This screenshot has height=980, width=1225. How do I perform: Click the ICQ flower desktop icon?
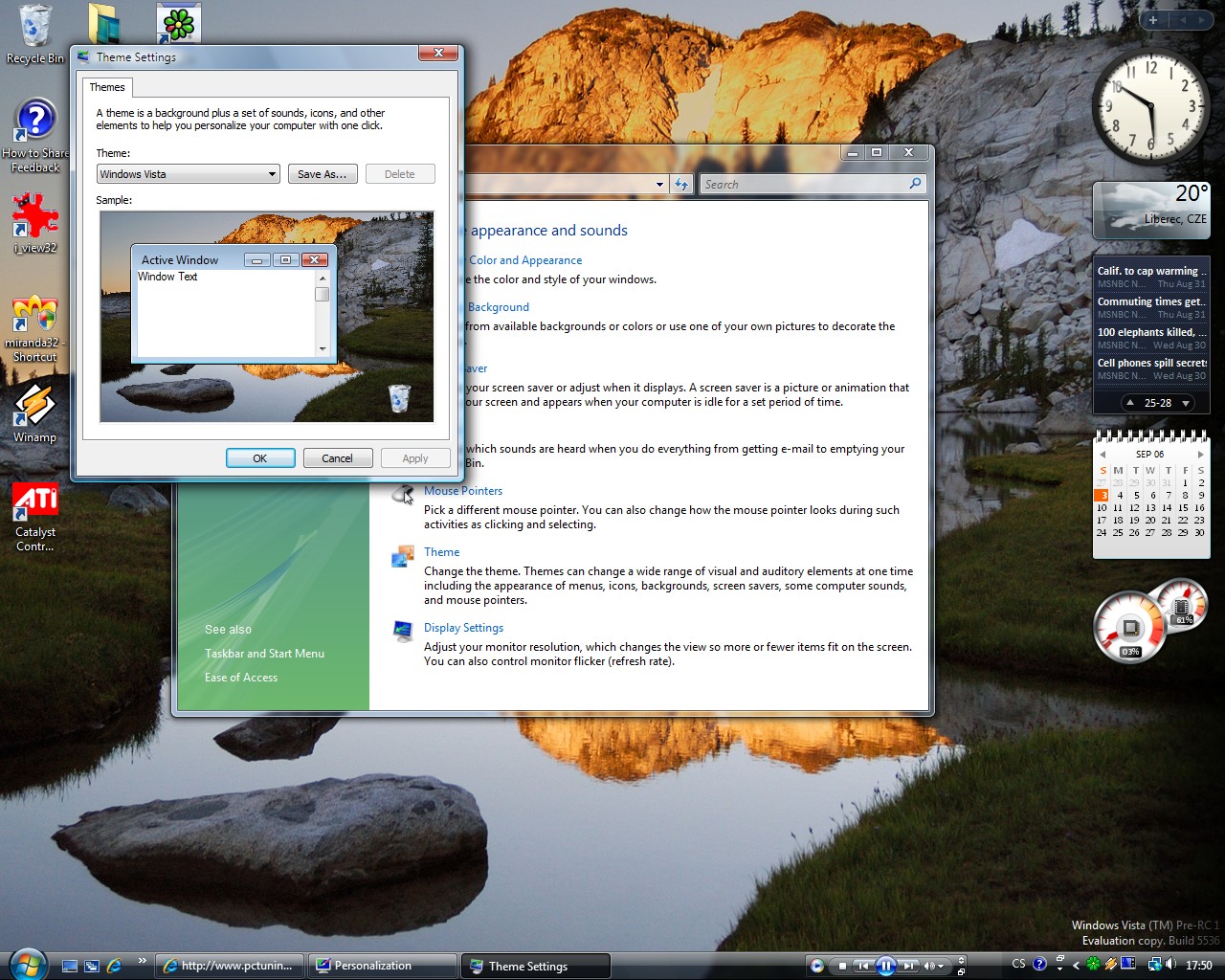(x=178, y=23)
